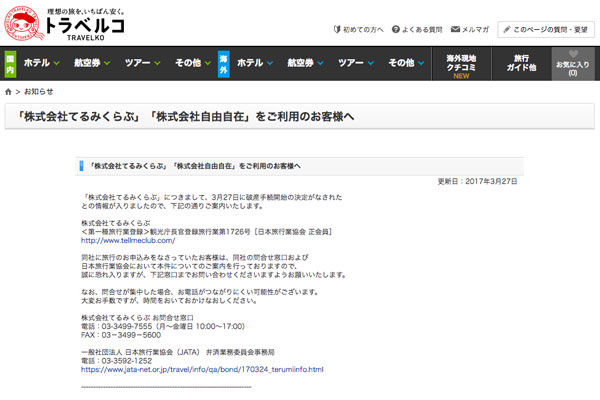Screen dimensions: 600x400
Task: Open 海外現地クチコミ NEW section
Action: pyautogui.click(x=461, y=64)
